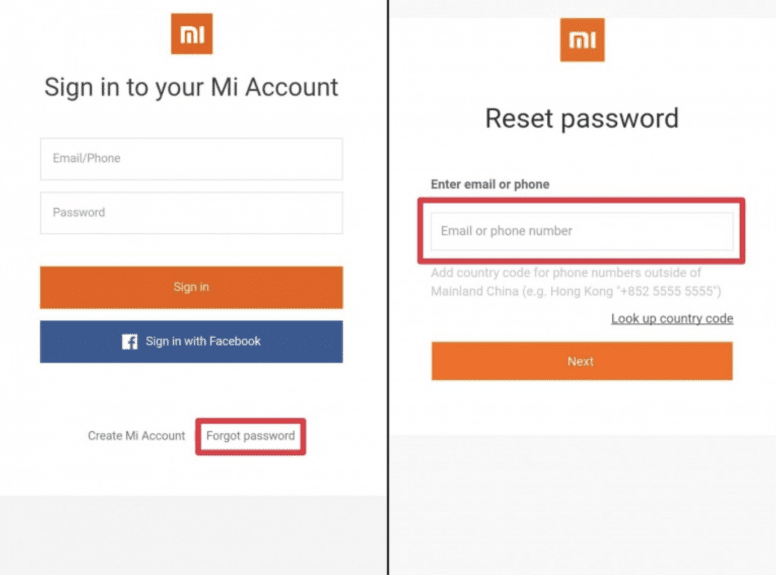Click the Sign in to your Mi Account heading
Image resolution: width=776 pixels, height=575 pixels.
[191, 87]
